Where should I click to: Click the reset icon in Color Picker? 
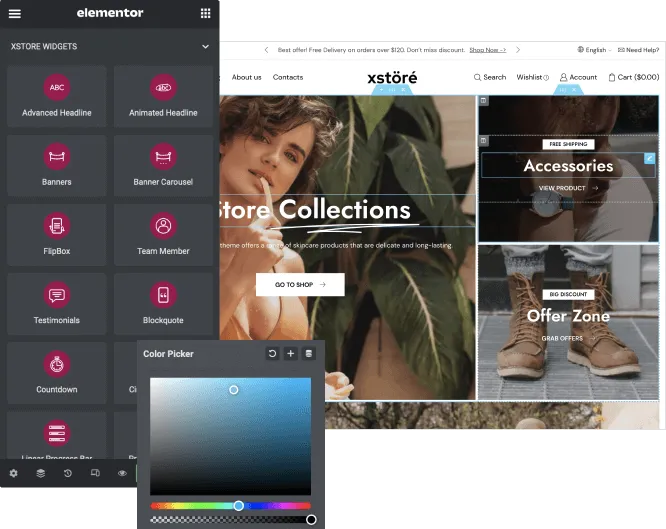(272, 354)
